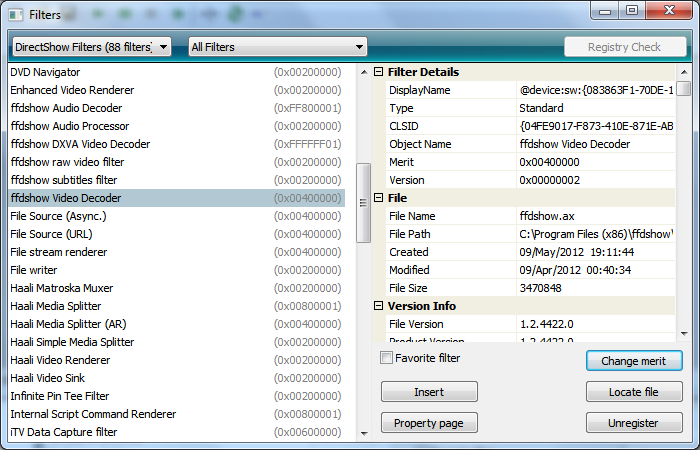Enable the Favorite filter checkbox
Viewport: 700px width, 450px height.
click(386, 358)
